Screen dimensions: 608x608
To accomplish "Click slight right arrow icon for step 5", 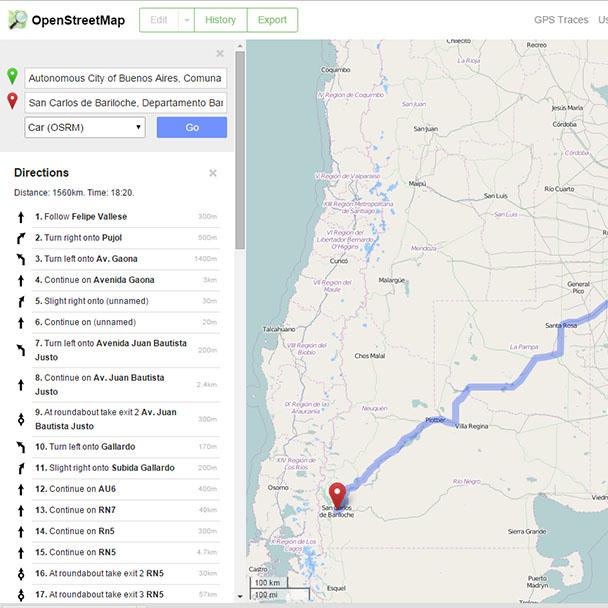I will [x=21, y=301].
